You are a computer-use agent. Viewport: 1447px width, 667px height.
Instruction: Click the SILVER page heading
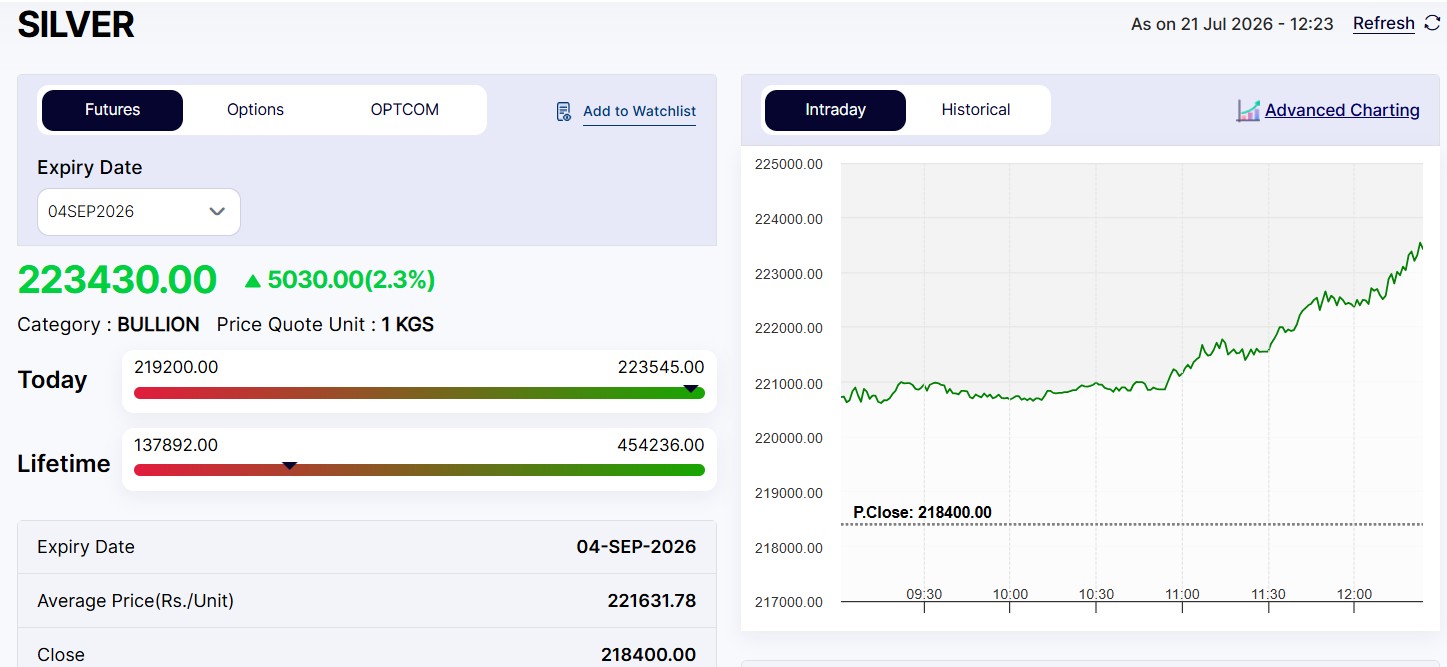(76, 25)
